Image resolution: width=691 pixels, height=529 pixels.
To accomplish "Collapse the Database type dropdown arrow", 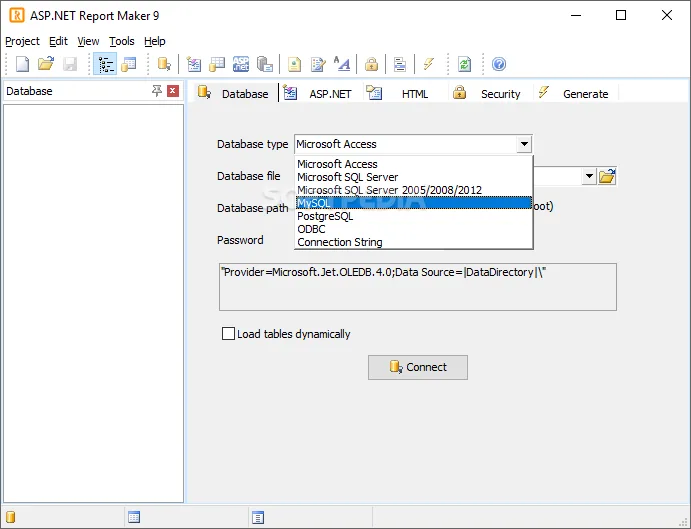I will pos(524,144).
